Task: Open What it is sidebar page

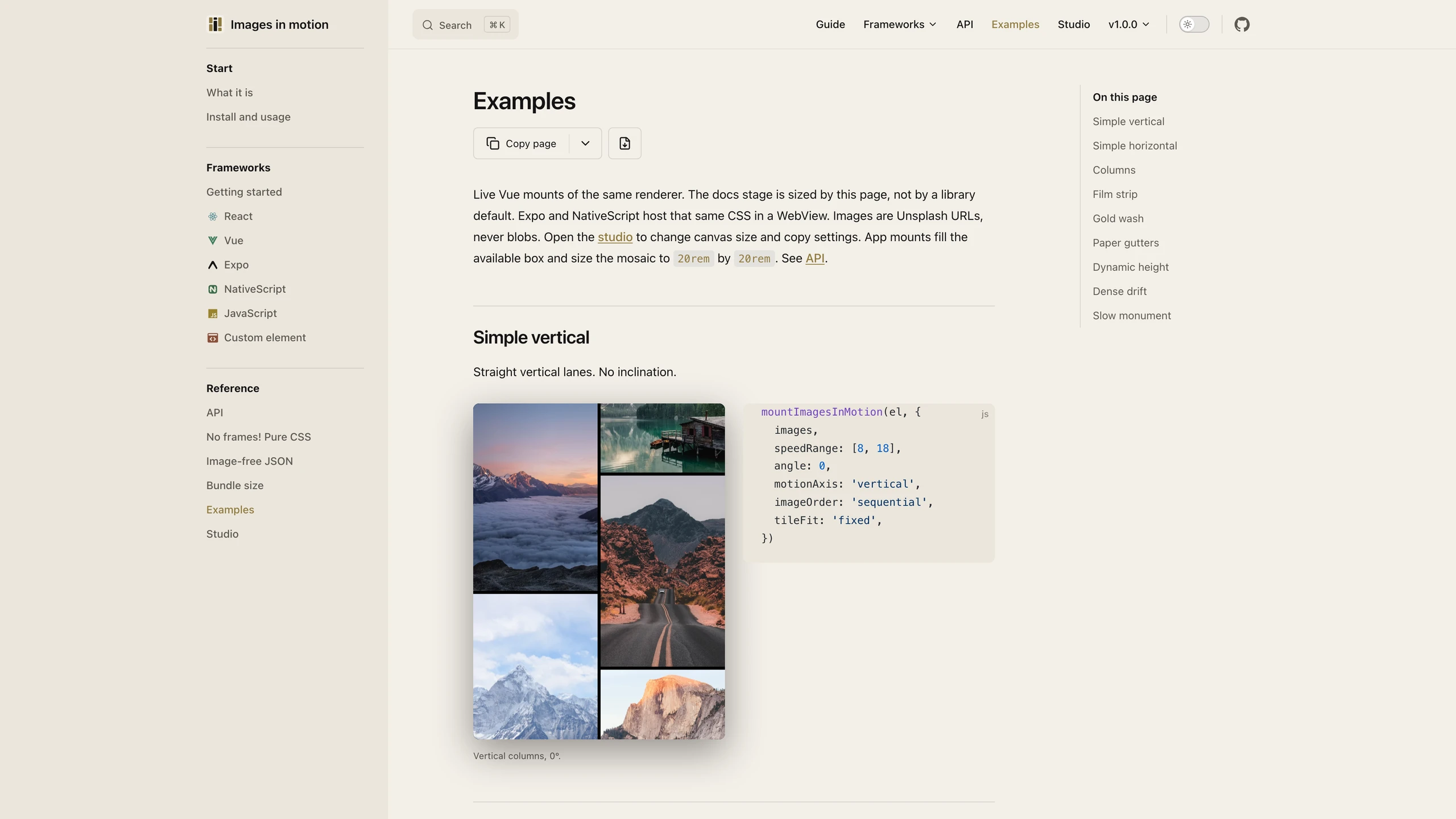Action: 229,93
